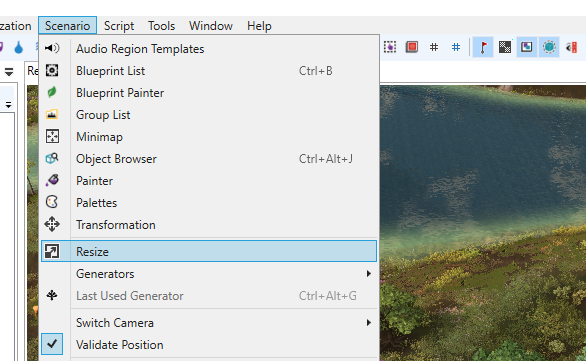
Task: Choose the highlighted Resize entry
Action: pos(209,252)
